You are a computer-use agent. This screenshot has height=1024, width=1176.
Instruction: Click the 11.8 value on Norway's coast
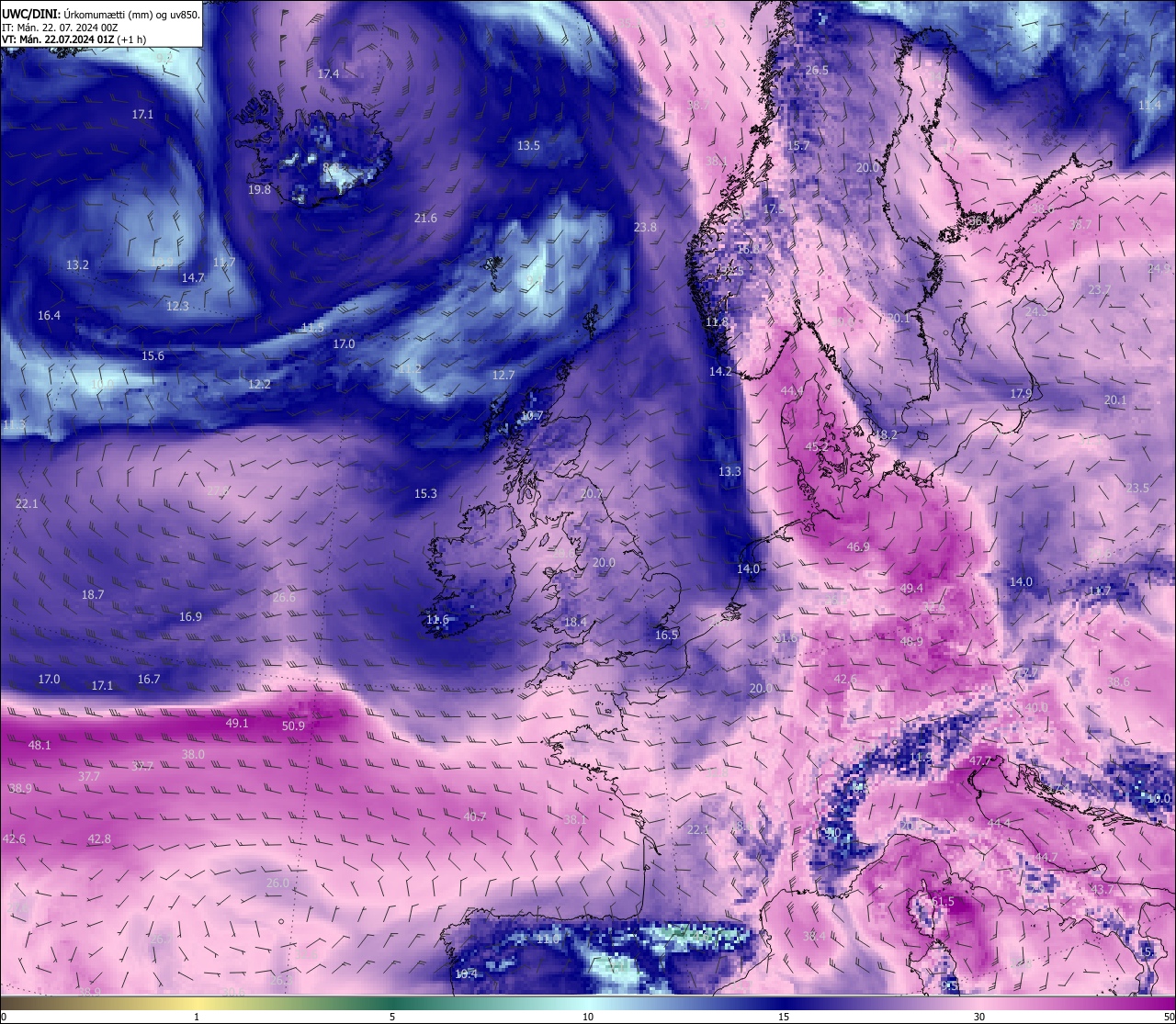717,321
